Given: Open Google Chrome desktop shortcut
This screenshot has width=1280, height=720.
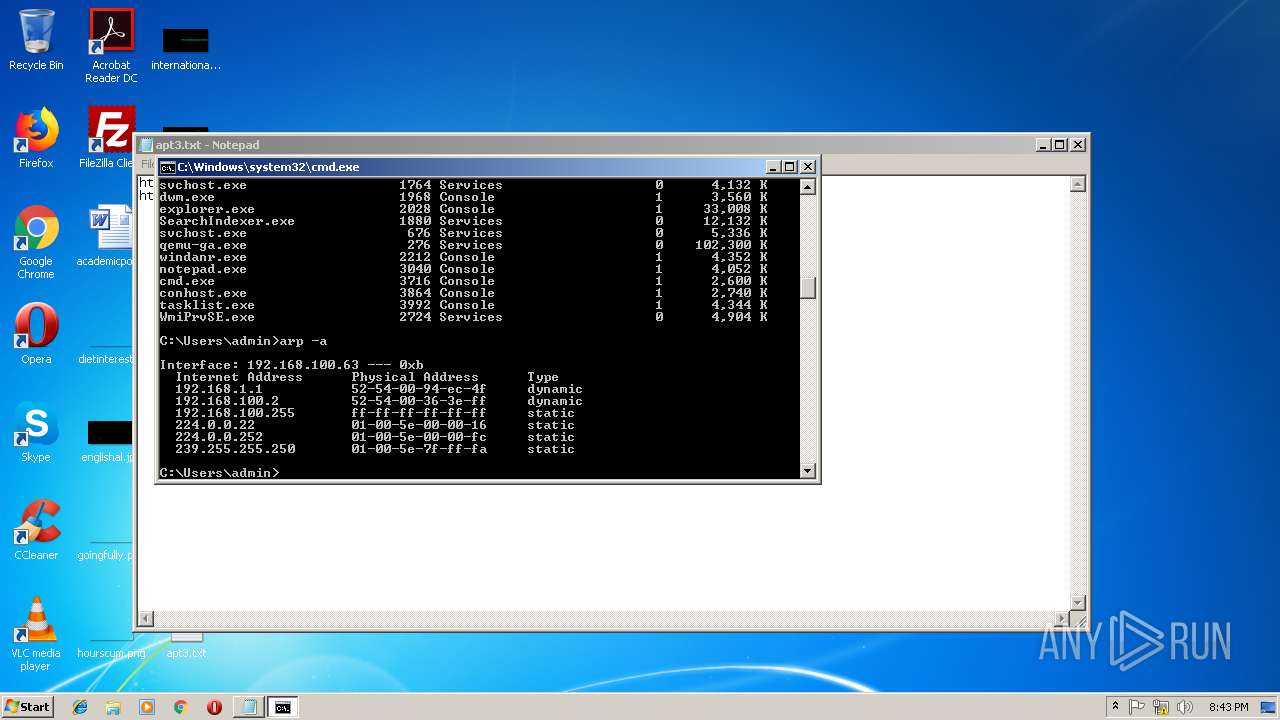Looking at the screenshot, I should (x=36, y=242).
